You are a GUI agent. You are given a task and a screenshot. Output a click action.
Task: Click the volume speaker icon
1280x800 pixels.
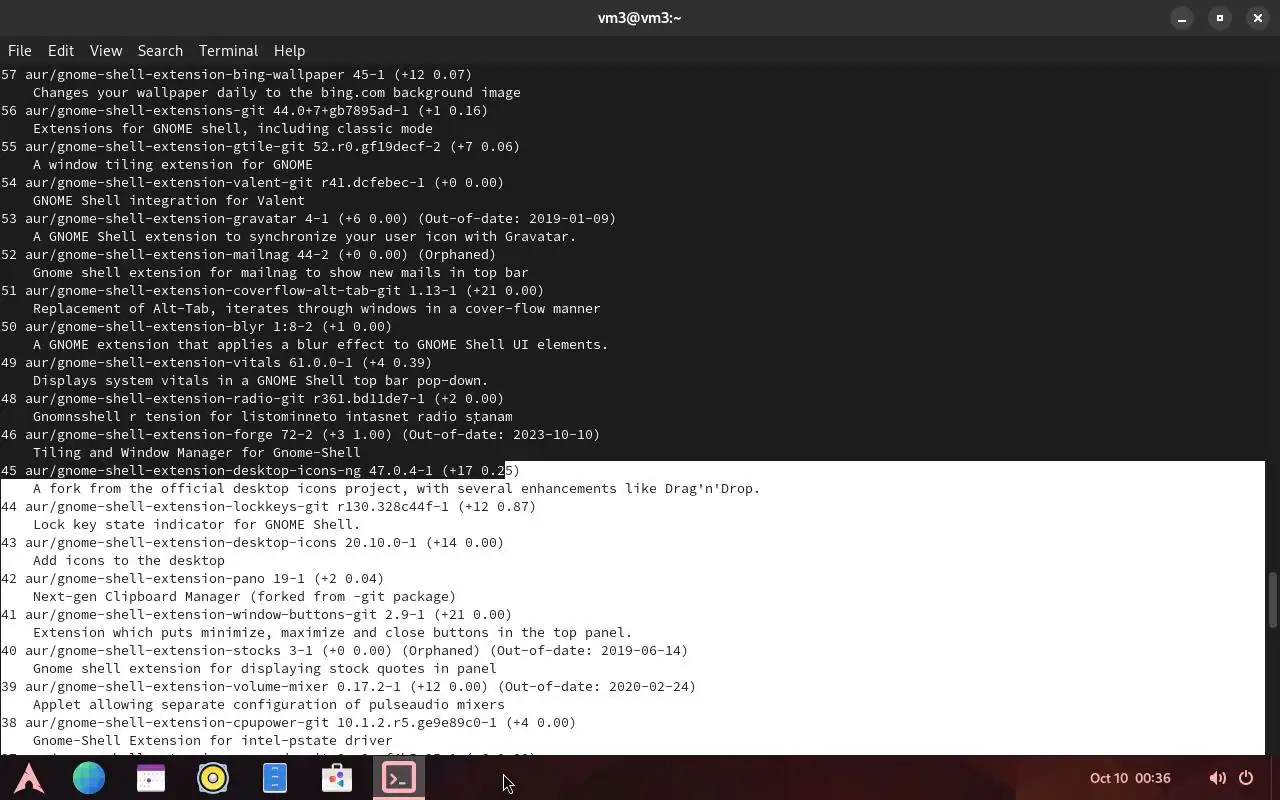1217,778
